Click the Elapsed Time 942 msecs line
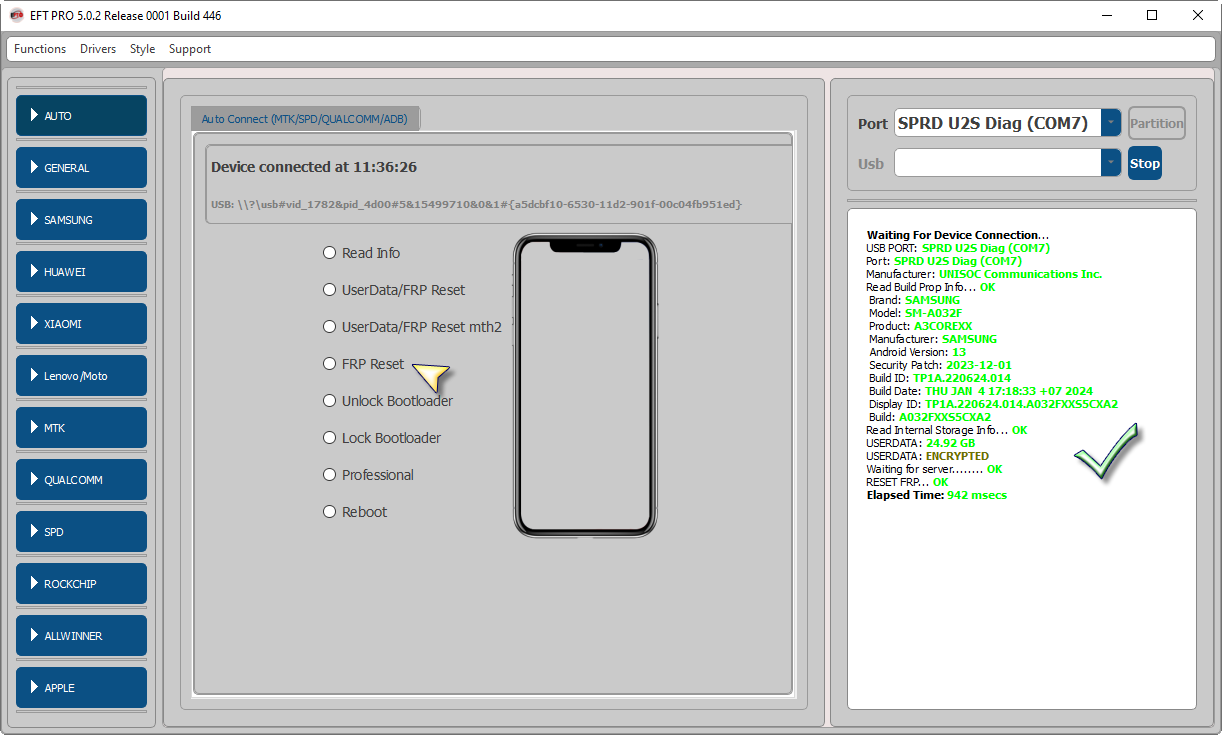Viewport: 1222px width, 735px height. point(937,495)
